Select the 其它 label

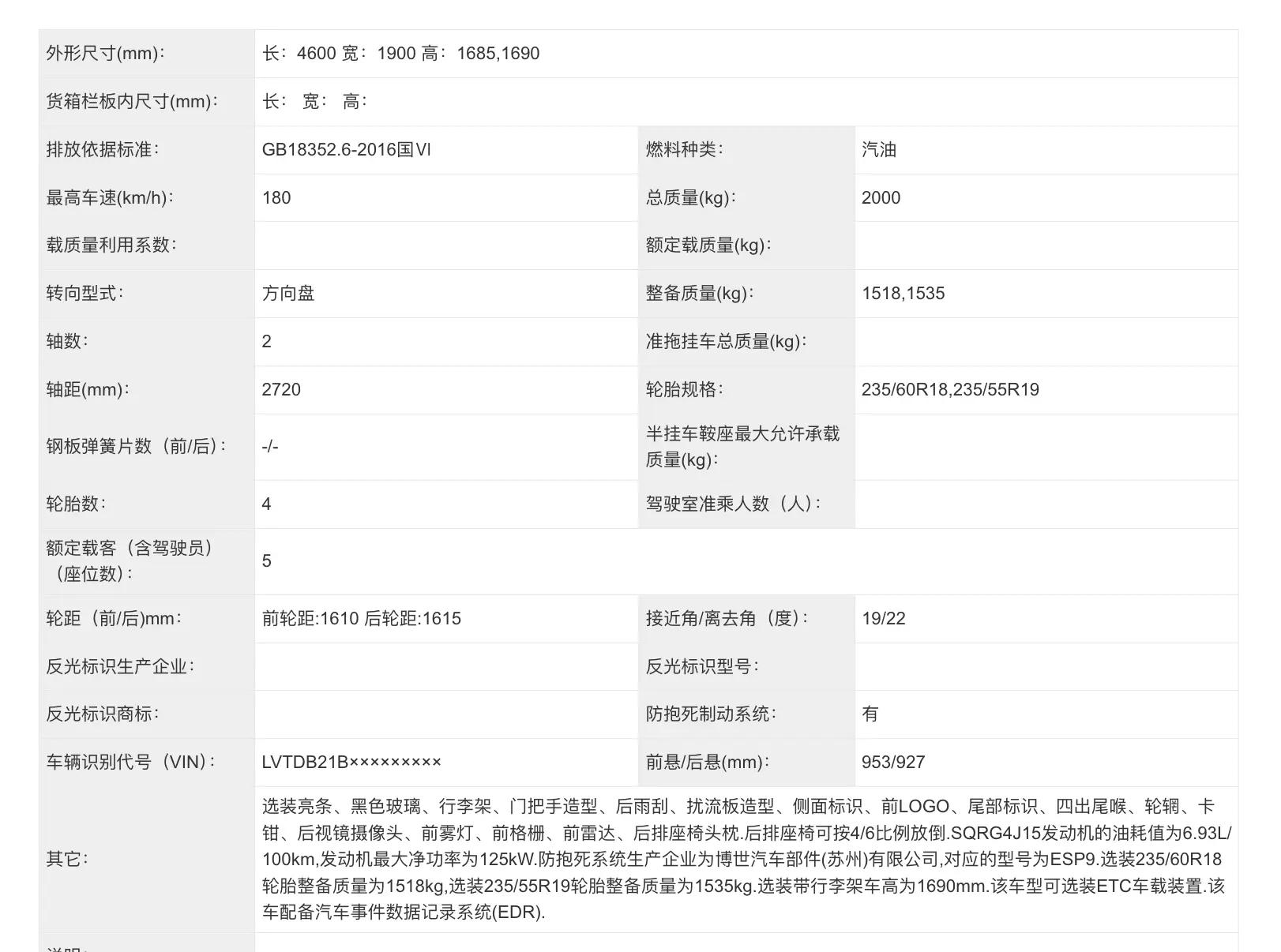point(67,859)
